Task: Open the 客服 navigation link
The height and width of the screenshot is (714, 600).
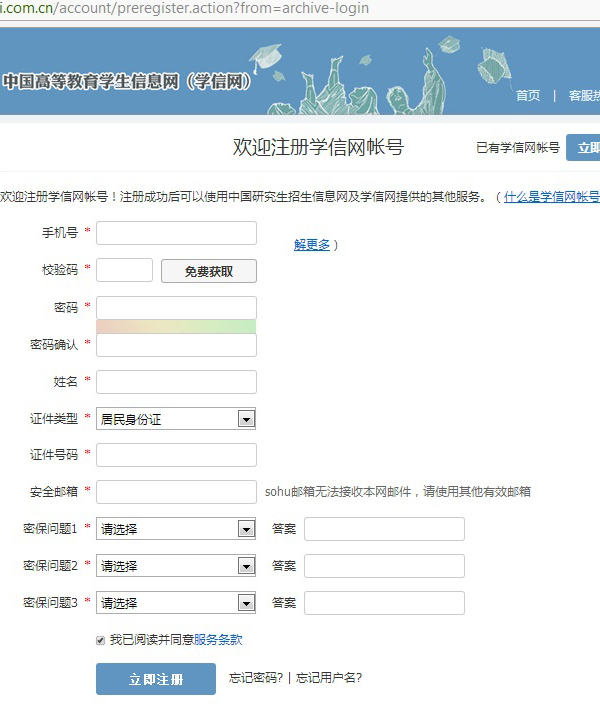Action: (583, 96)
